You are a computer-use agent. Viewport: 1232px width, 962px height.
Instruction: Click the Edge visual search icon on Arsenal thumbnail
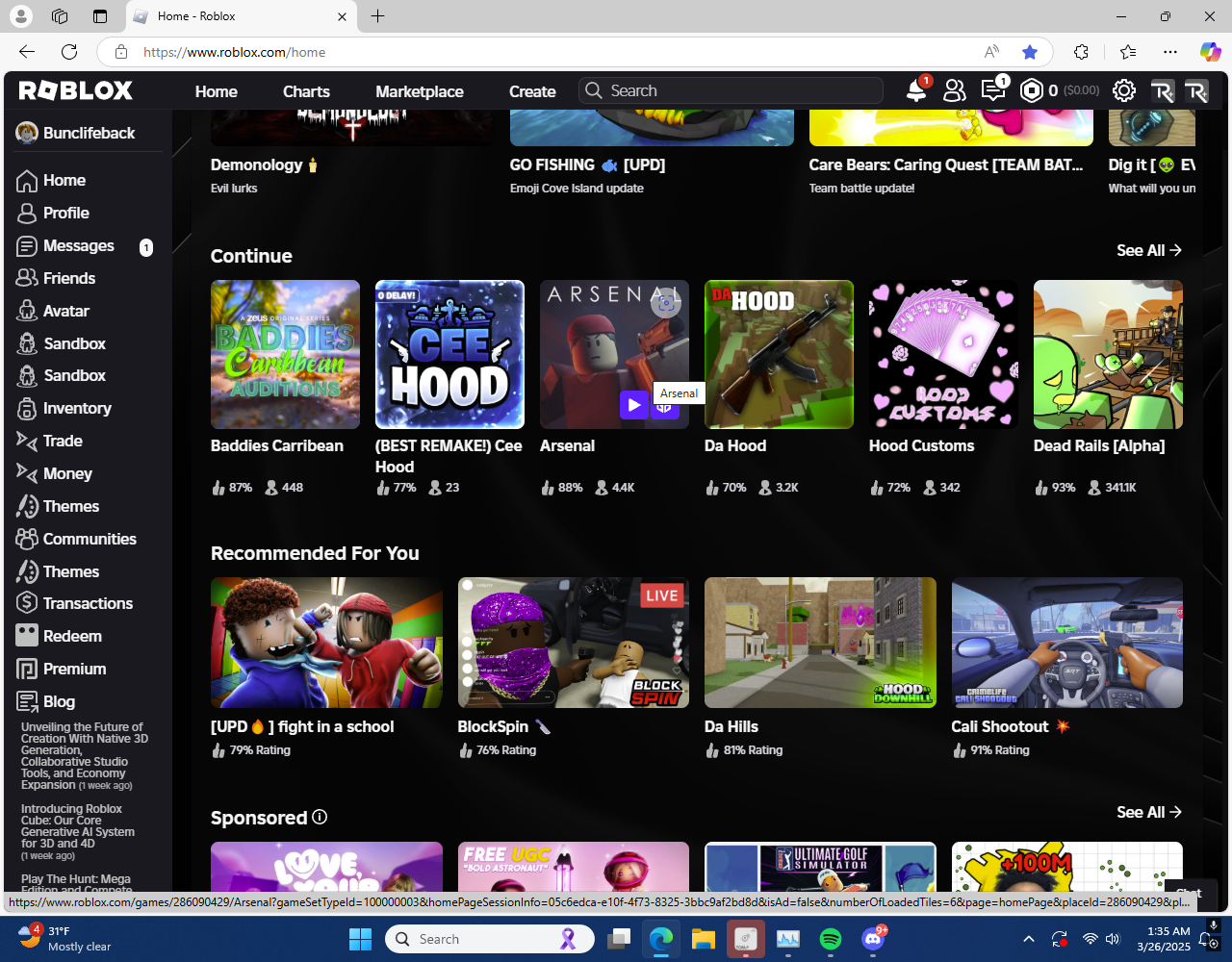pos(665,304)
